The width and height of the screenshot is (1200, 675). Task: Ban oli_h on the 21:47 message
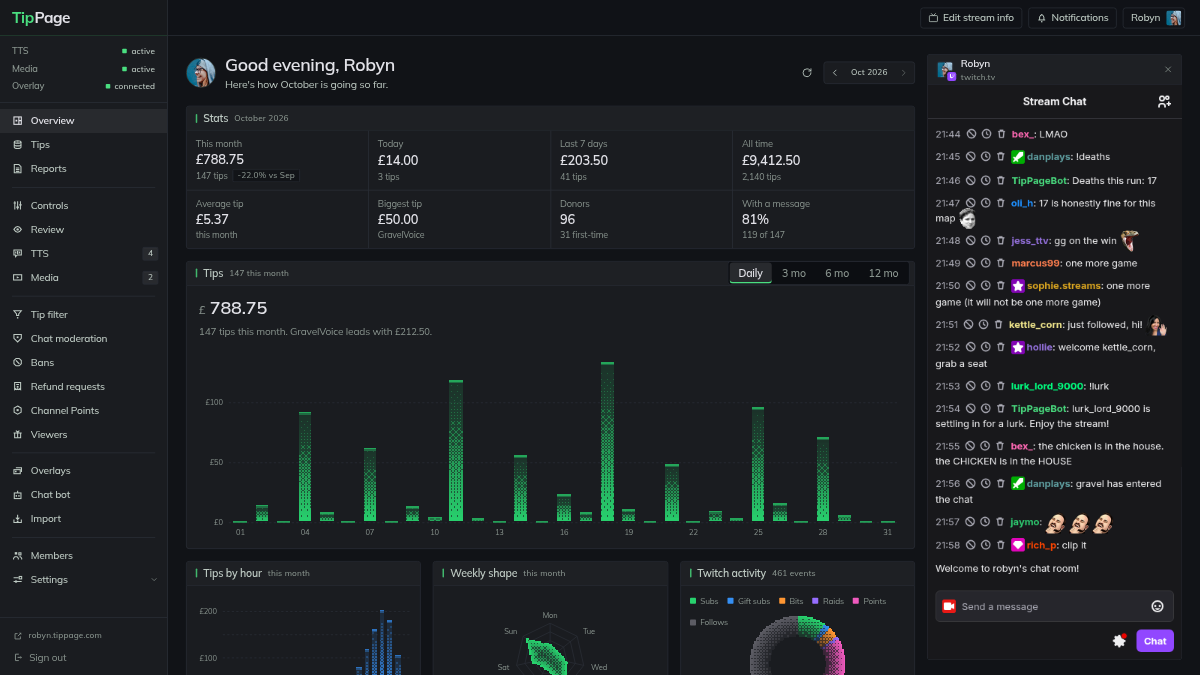click(971, 204)
